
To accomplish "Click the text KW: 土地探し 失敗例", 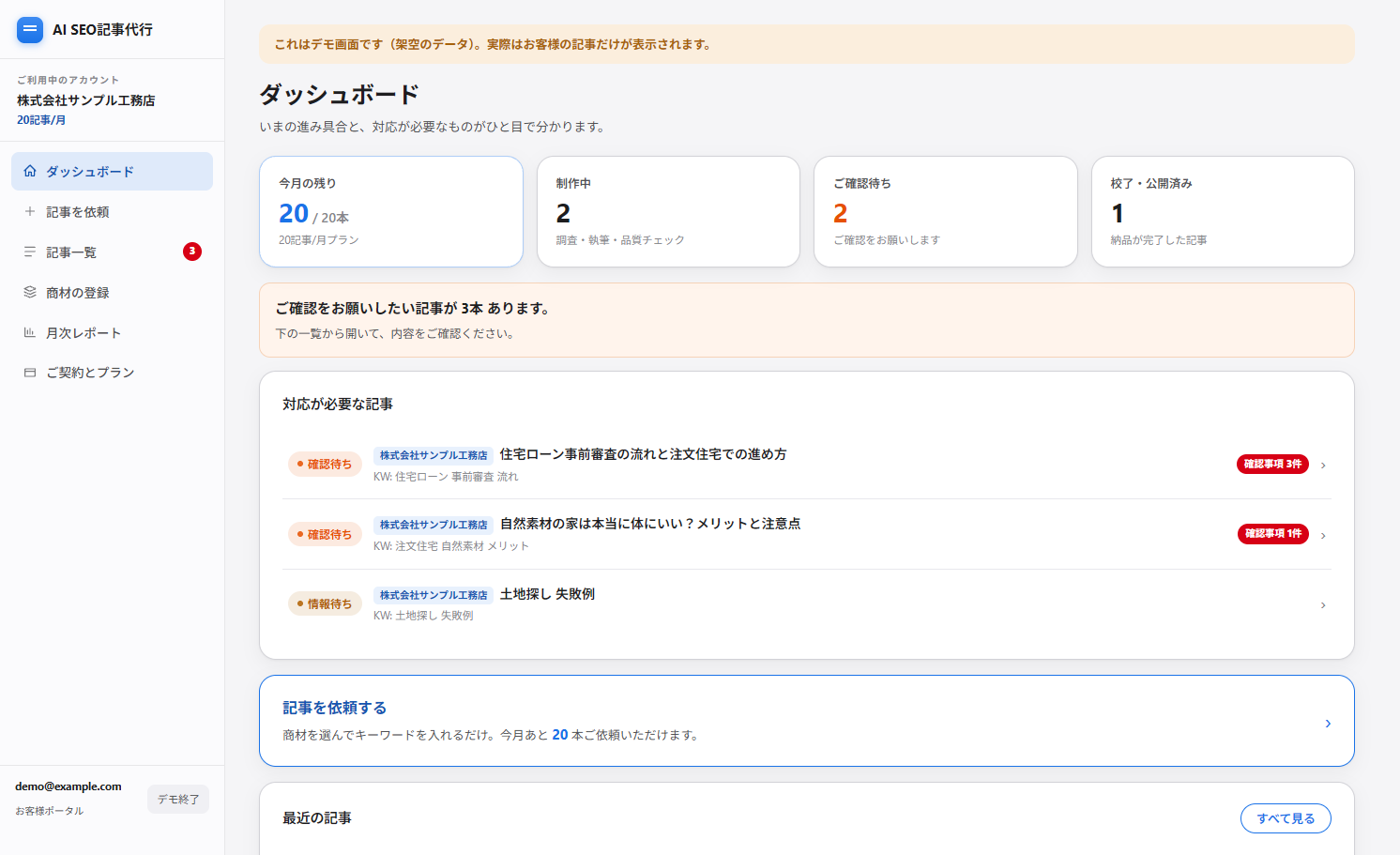I will (x=423, y=616).
